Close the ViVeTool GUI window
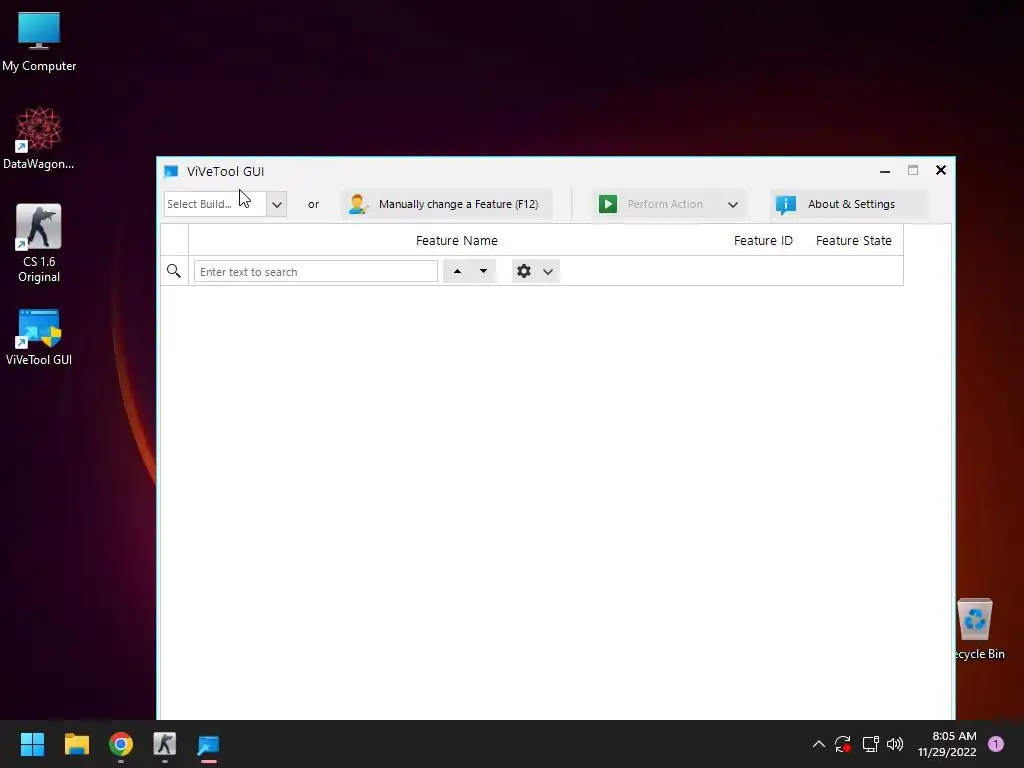Screen dimensions: 1024x768 [941, 170]
